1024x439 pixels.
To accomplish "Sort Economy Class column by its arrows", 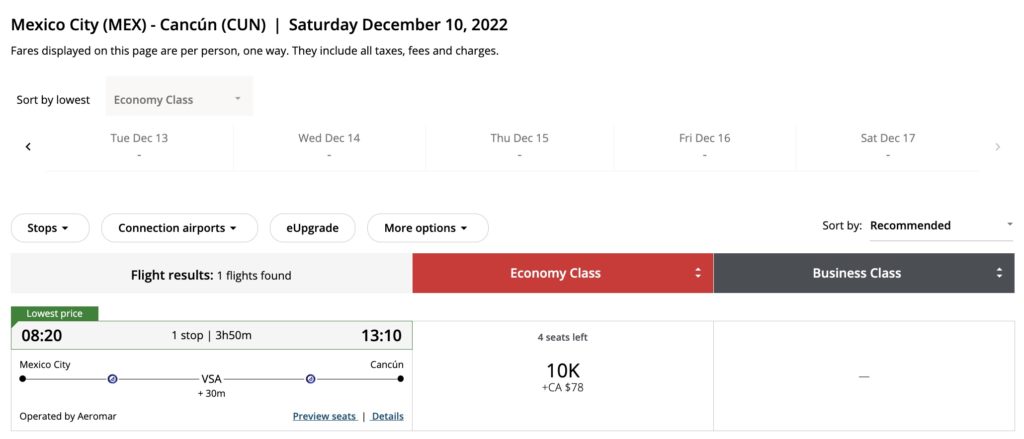I will [x=698, y=273].
